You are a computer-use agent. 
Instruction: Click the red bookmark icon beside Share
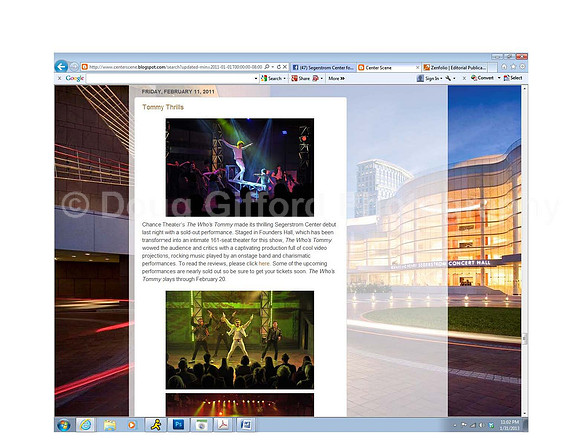[x=316, y=78]
